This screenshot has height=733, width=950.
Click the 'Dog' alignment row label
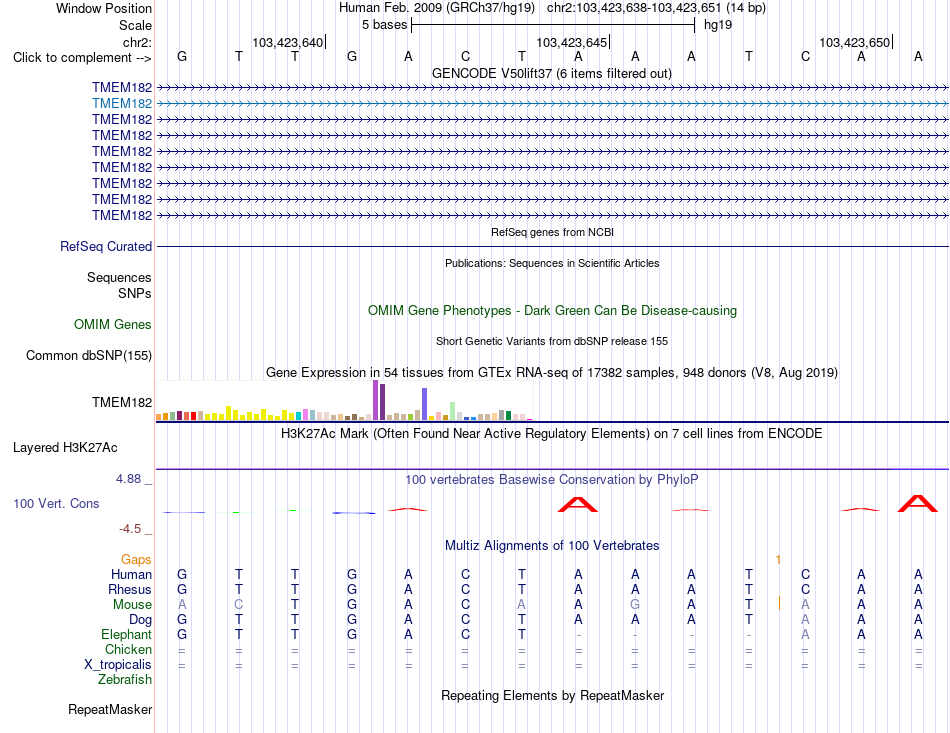140,619
